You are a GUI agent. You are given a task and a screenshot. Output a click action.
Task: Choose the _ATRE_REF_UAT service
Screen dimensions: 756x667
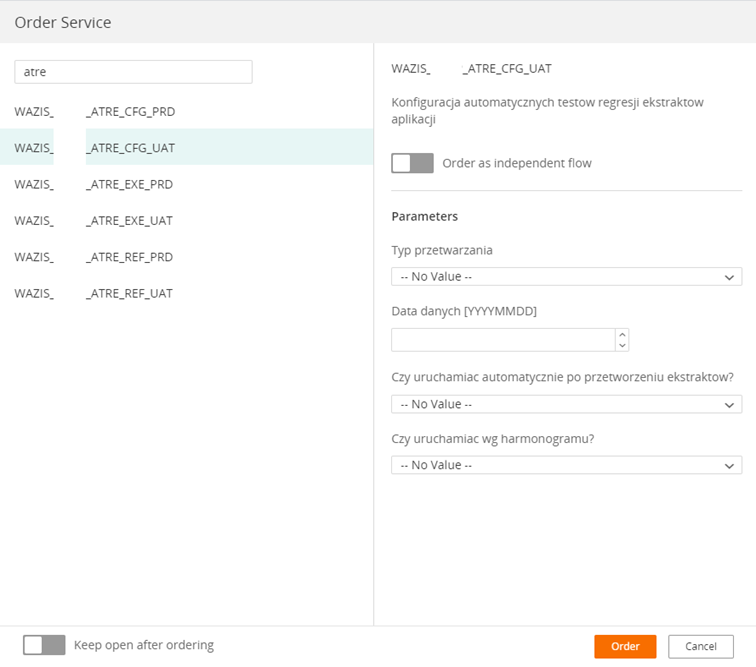(x=187, y=293)
